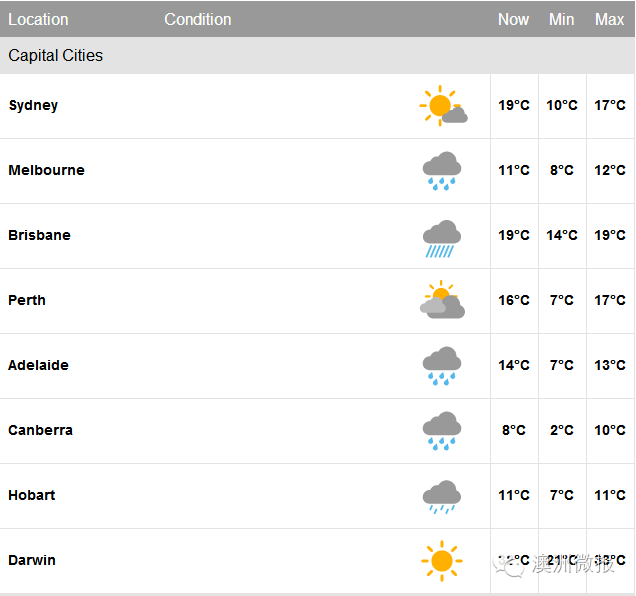Screen dimensions: 636x596
Task: Click Perth's cloudy sun icon
Action: pos(442,299)
